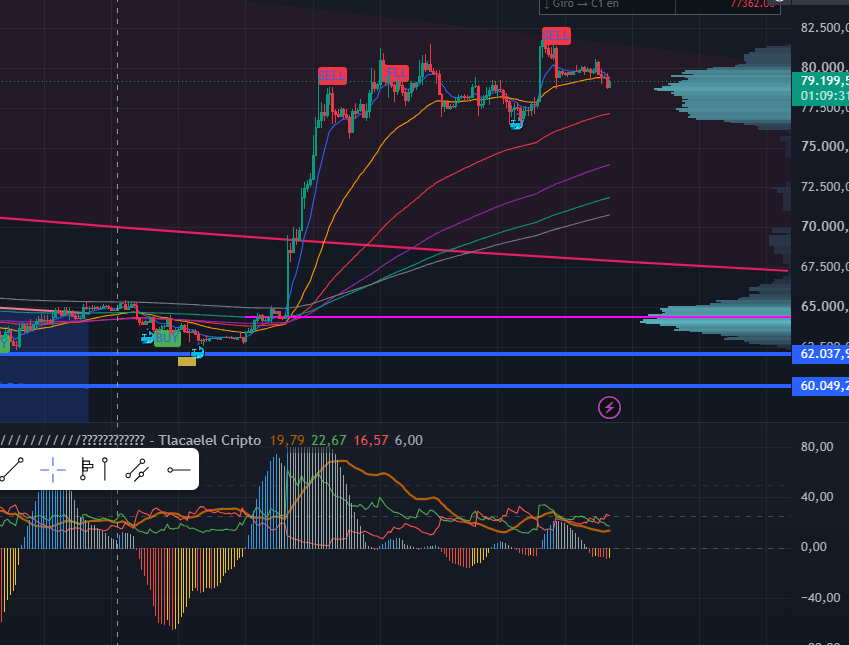Screen dimensions: 849x645
Task: Click the 40,00 indicator axis label
Action: (x=817, y=497)
